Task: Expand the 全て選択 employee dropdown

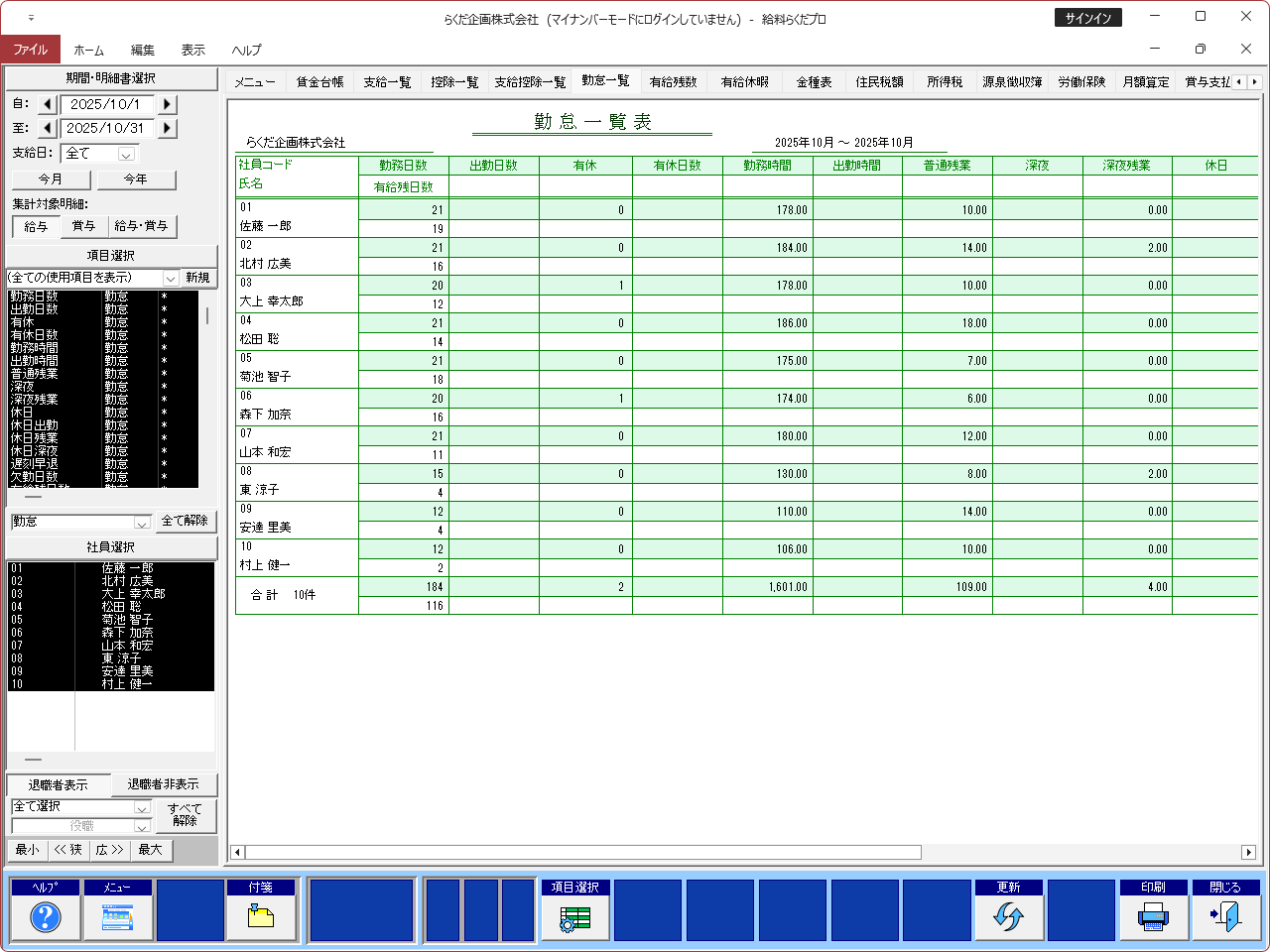Action: 141,807
